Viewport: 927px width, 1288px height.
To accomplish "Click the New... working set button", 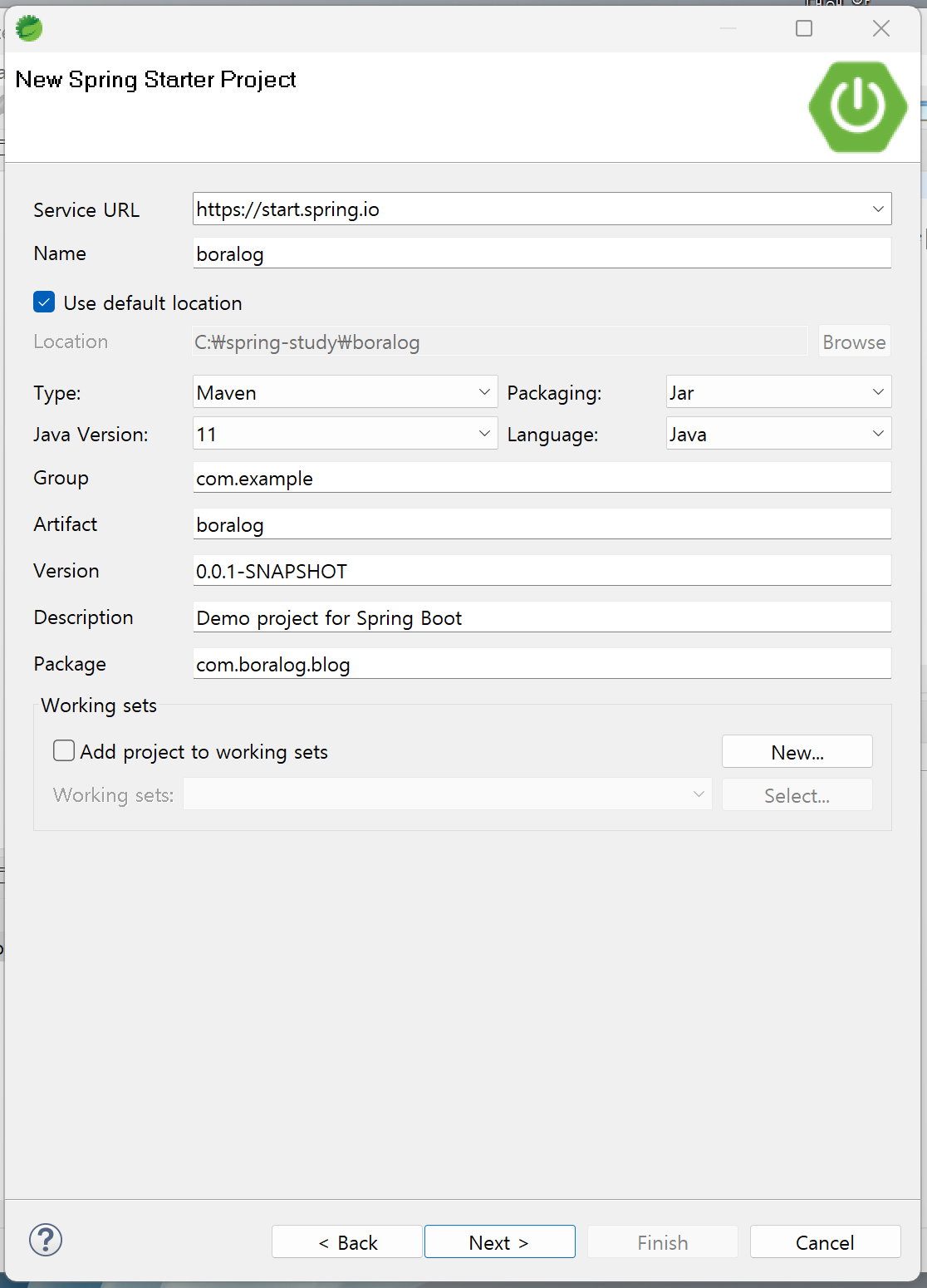I will click(797, 751).
